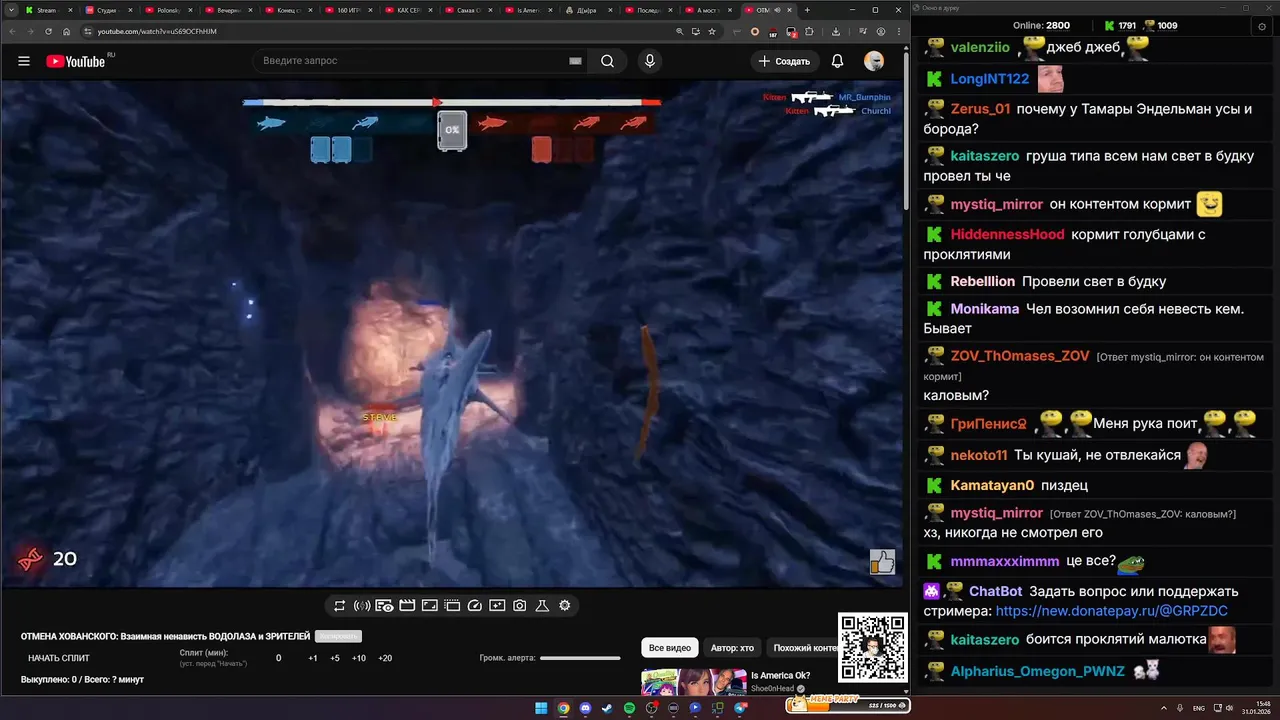Select the Автор: хто filter chip

click(732, 648)
